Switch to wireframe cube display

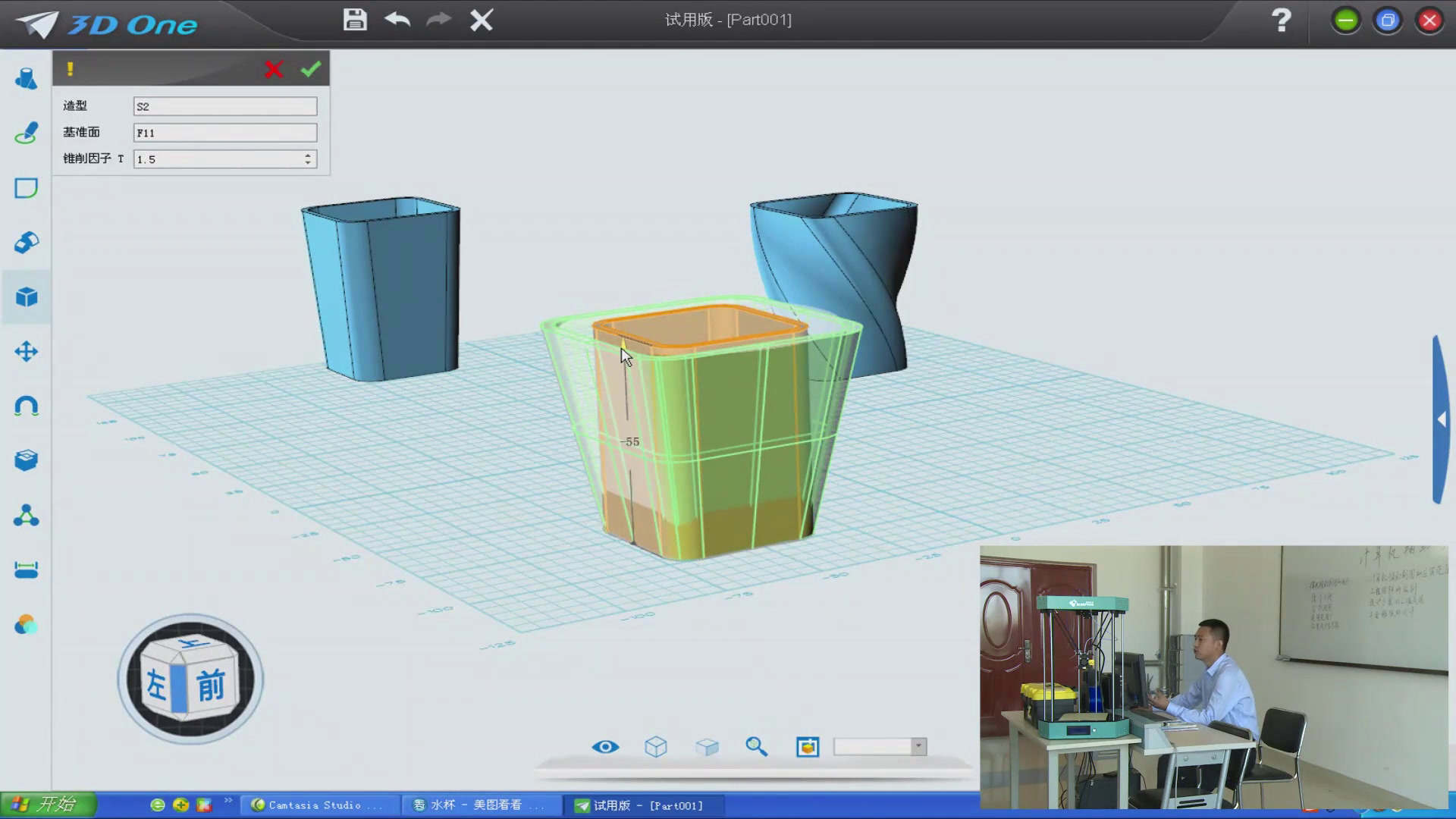click(656, 747)
